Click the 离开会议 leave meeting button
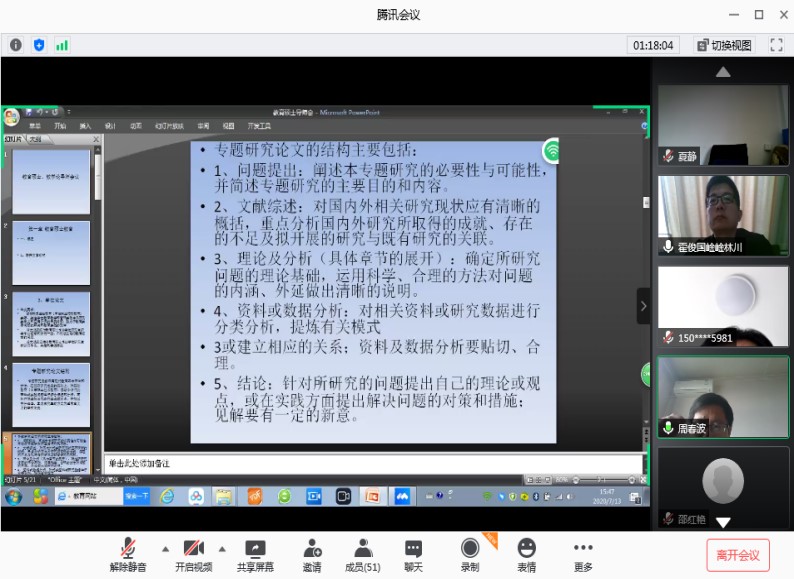794x579 pixels. point(738,555)
